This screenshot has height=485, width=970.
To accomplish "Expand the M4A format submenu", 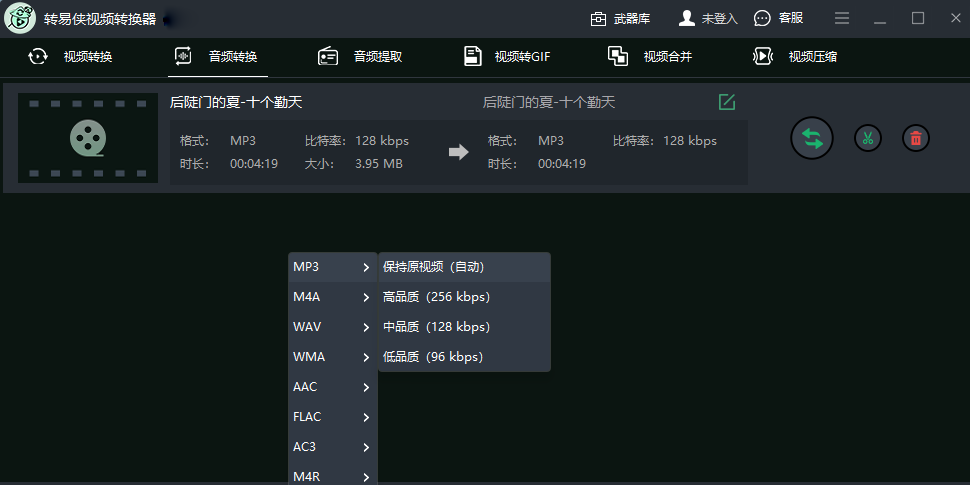I will click(332, 297).
